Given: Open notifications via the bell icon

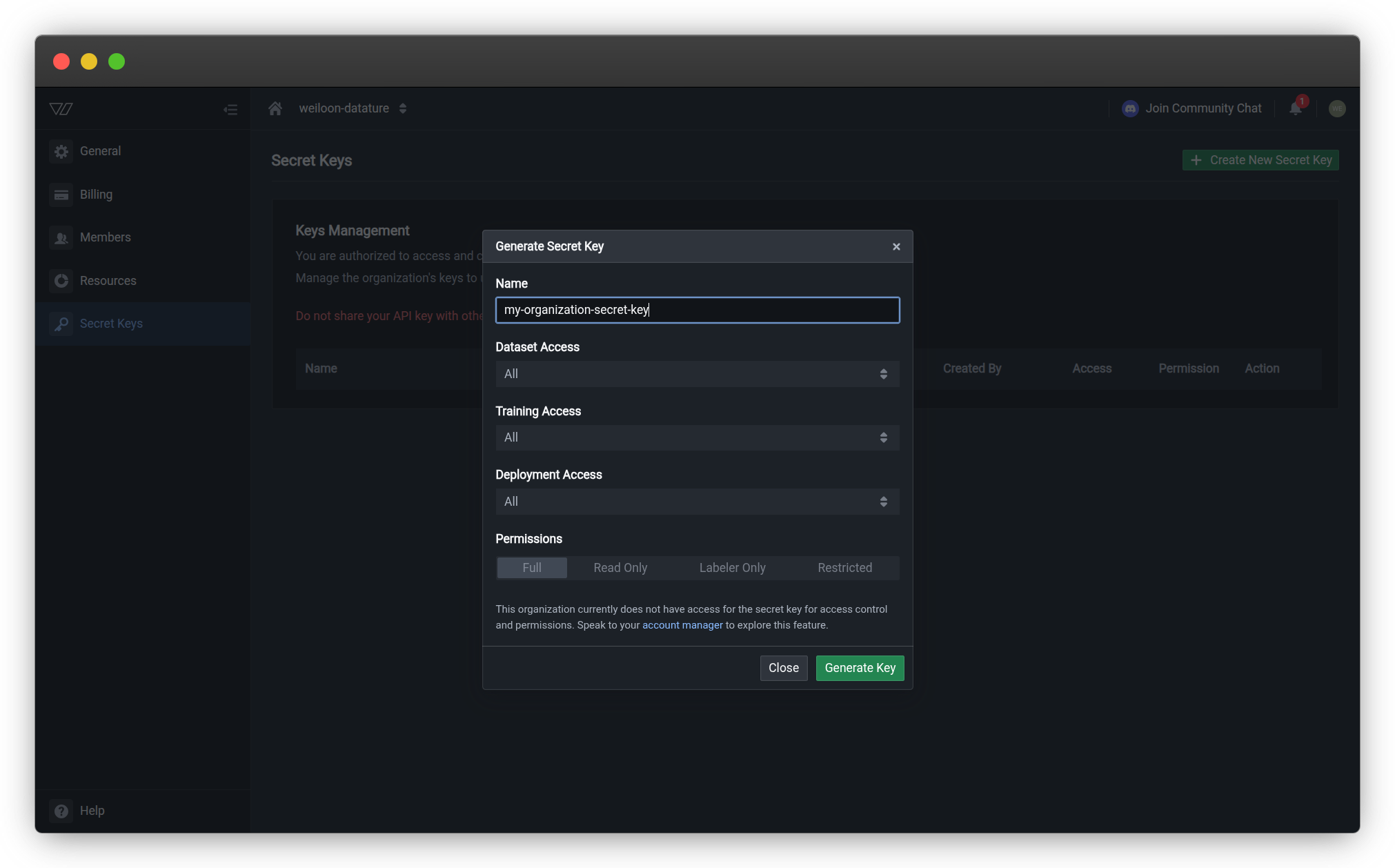Looking at the screenshot, I should [x=1295, y=108].
